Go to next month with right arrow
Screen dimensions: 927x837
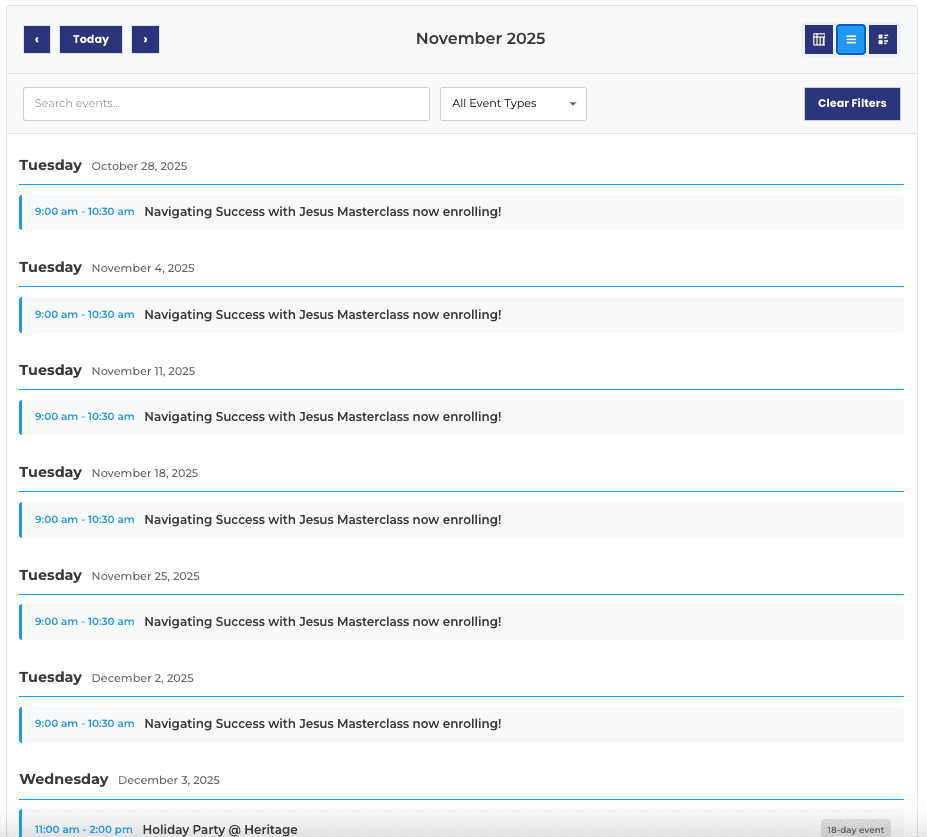pos(145,39)
